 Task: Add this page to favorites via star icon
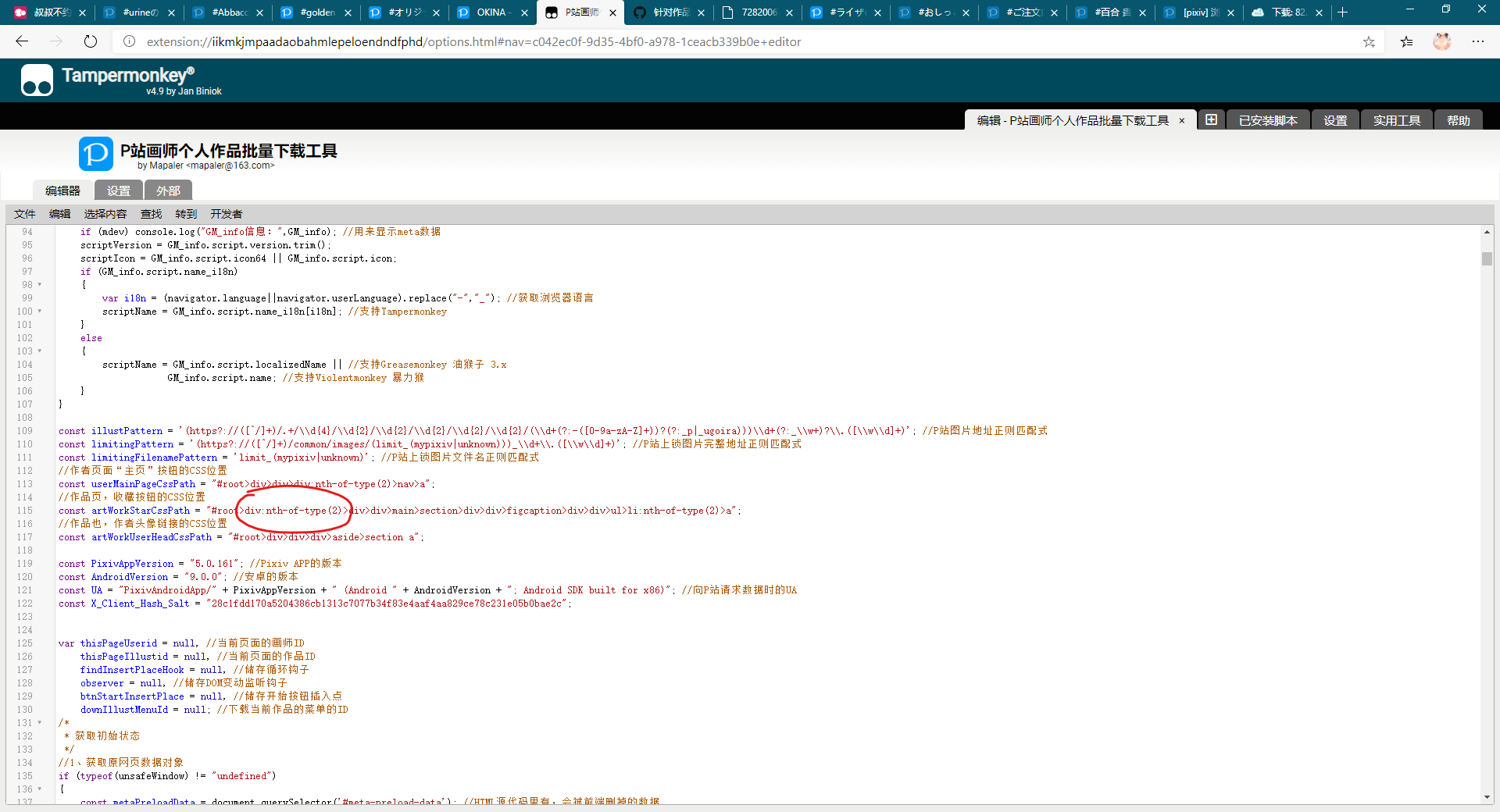pos(1369,42)
